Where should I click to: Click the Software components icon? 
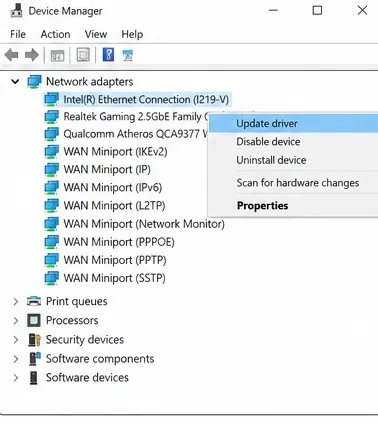click(34, 359)
